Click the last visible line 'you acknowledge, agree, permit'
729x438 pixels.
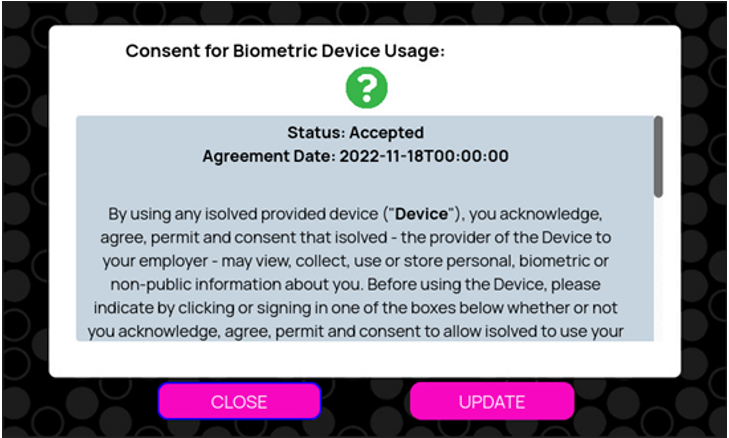tap(356, 331)
